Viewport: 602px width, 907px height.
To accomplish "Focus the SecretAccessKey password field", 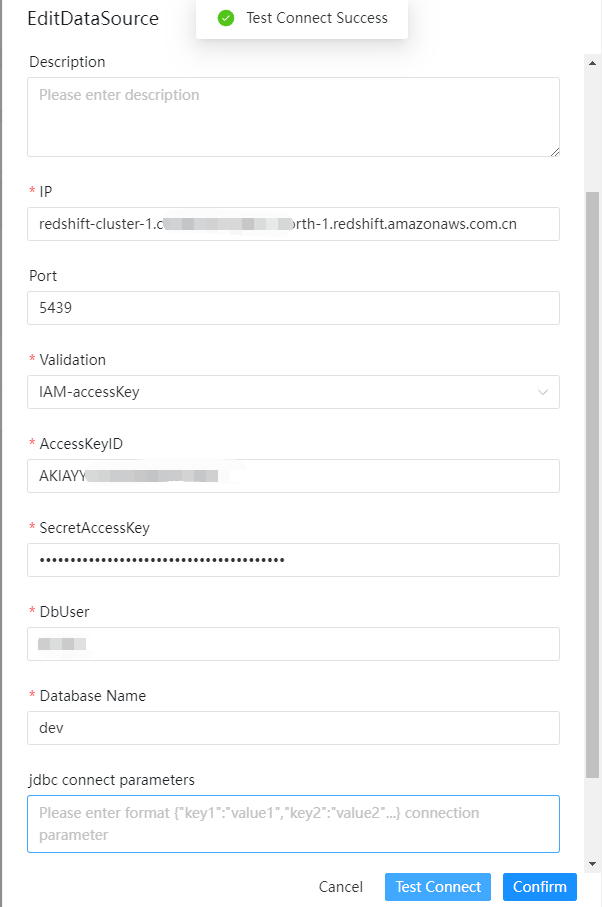I will coord(293,560).
